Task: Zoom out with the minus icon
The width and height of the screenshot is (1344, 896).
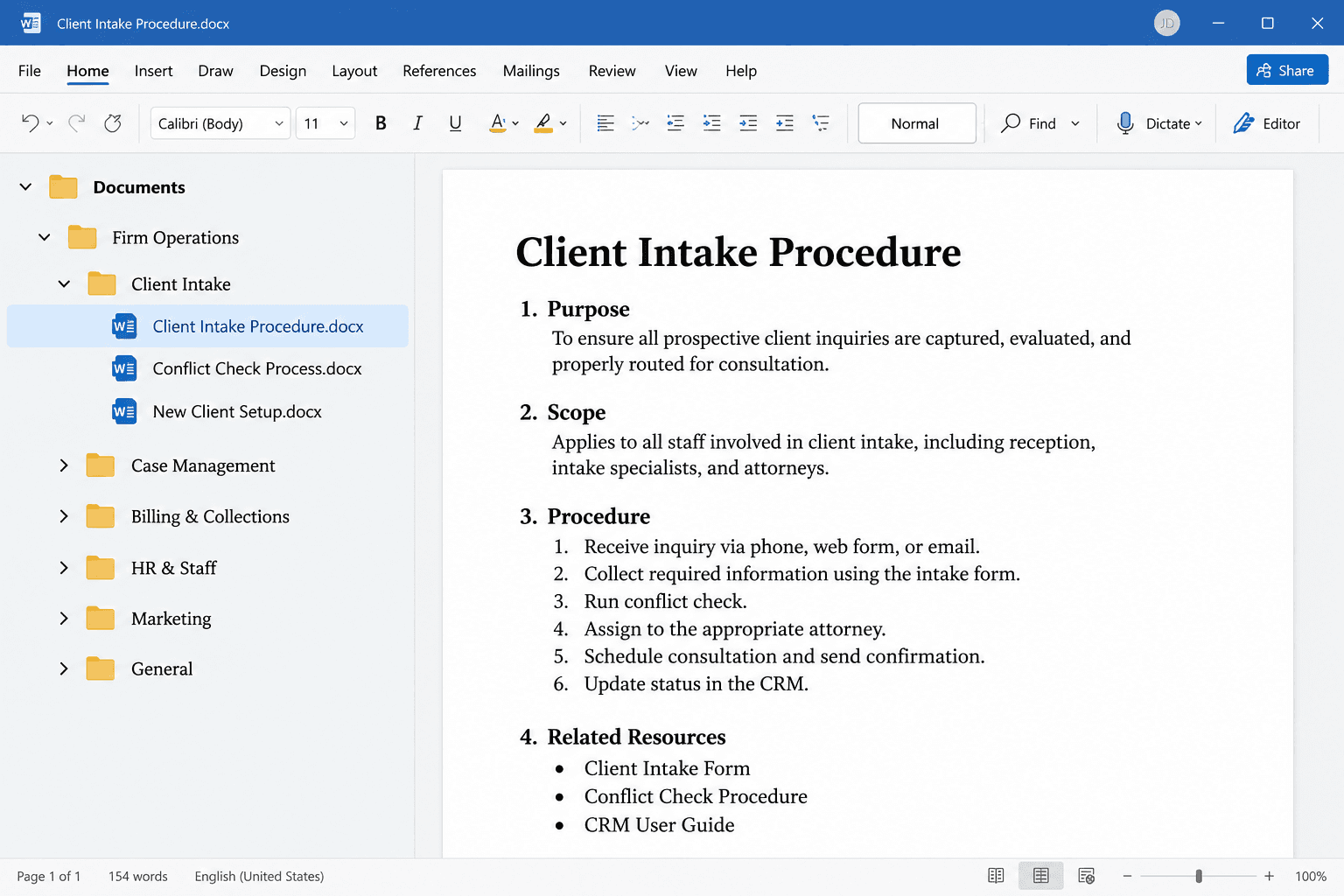Action: pos(1127,876)
